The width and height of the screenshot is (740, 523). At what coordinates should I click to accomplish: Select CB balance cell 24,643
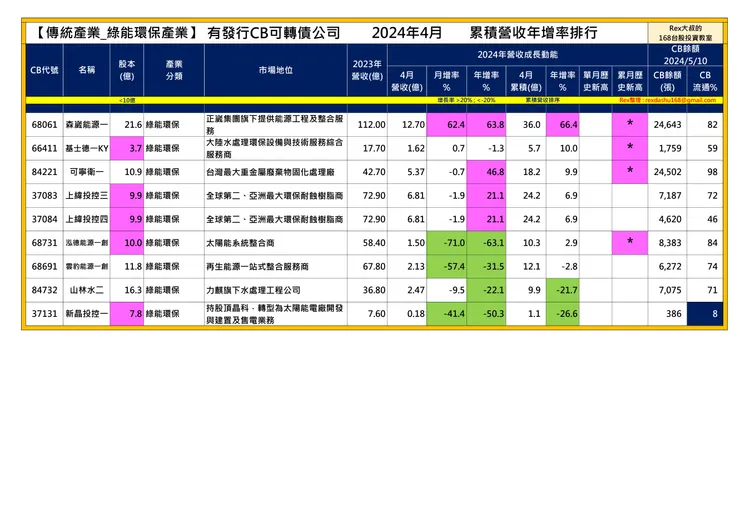[x=667, y=125]
